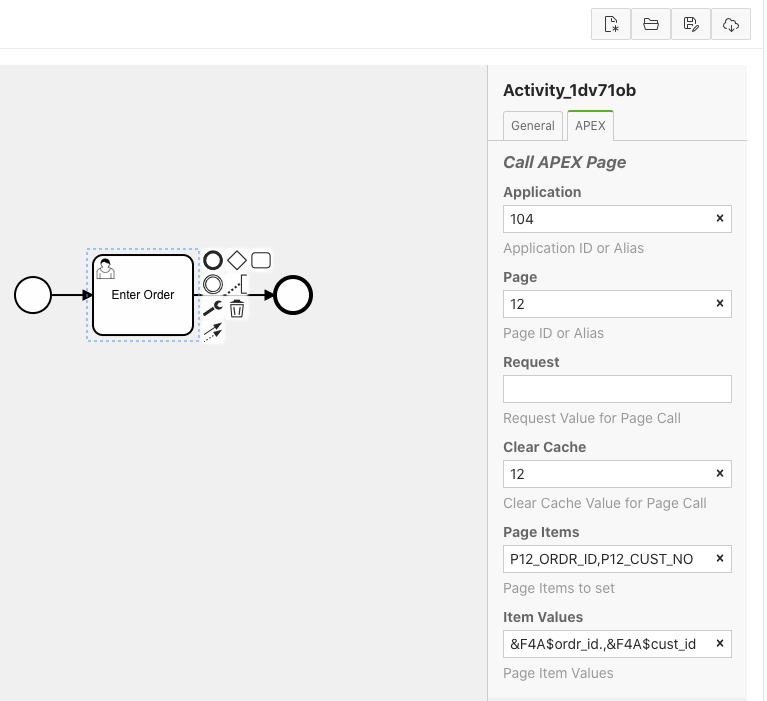This screenshot has width=767, height=701.
Task: Click the Clear Cache input field
Action: click(606, 474)
